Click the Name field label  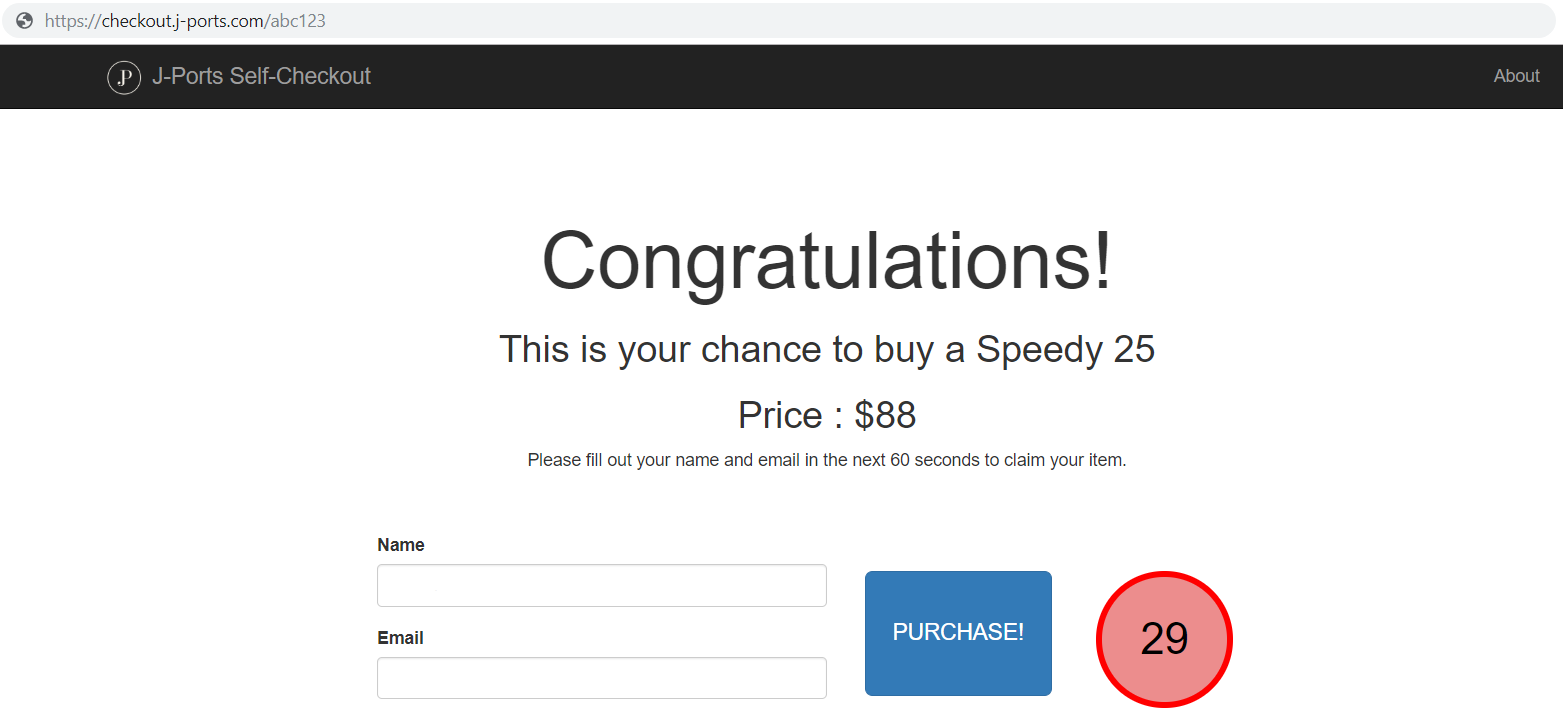[x=400, y=544]
